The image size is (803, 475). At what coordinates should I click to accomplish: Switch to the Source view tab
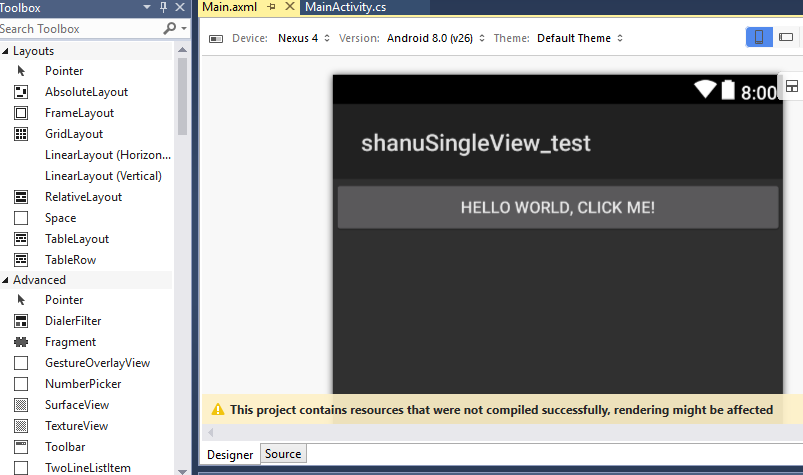283,454
